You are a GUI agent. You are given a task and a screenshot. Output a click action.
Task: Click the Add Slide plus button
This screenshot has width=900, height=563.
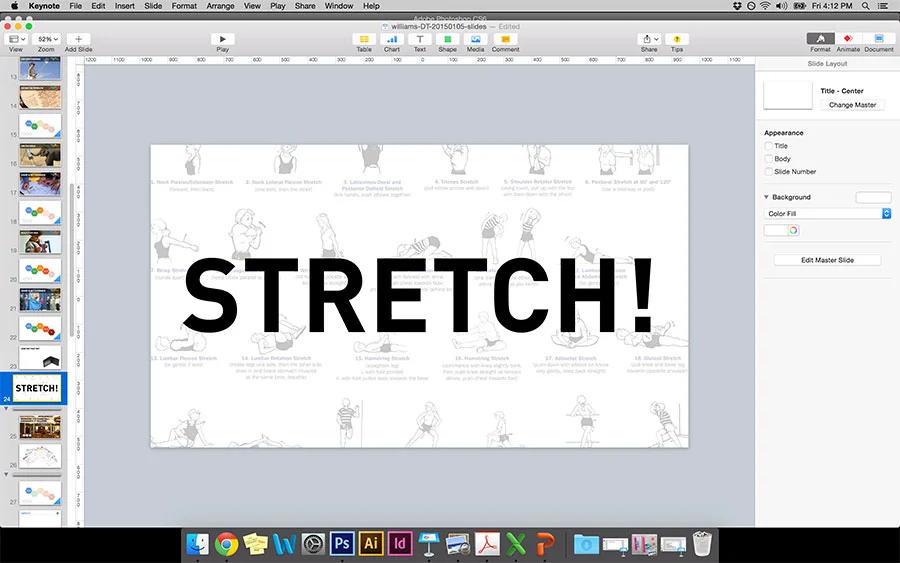pyautogui.click(x=79, y=39)
